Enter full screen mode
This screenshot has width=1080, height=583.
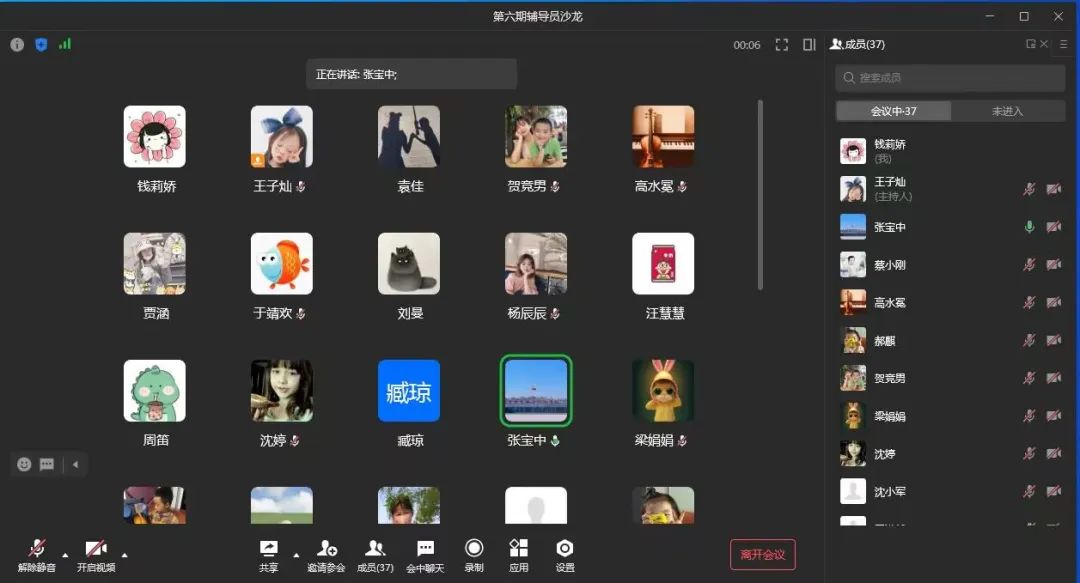tap(782, 45)
